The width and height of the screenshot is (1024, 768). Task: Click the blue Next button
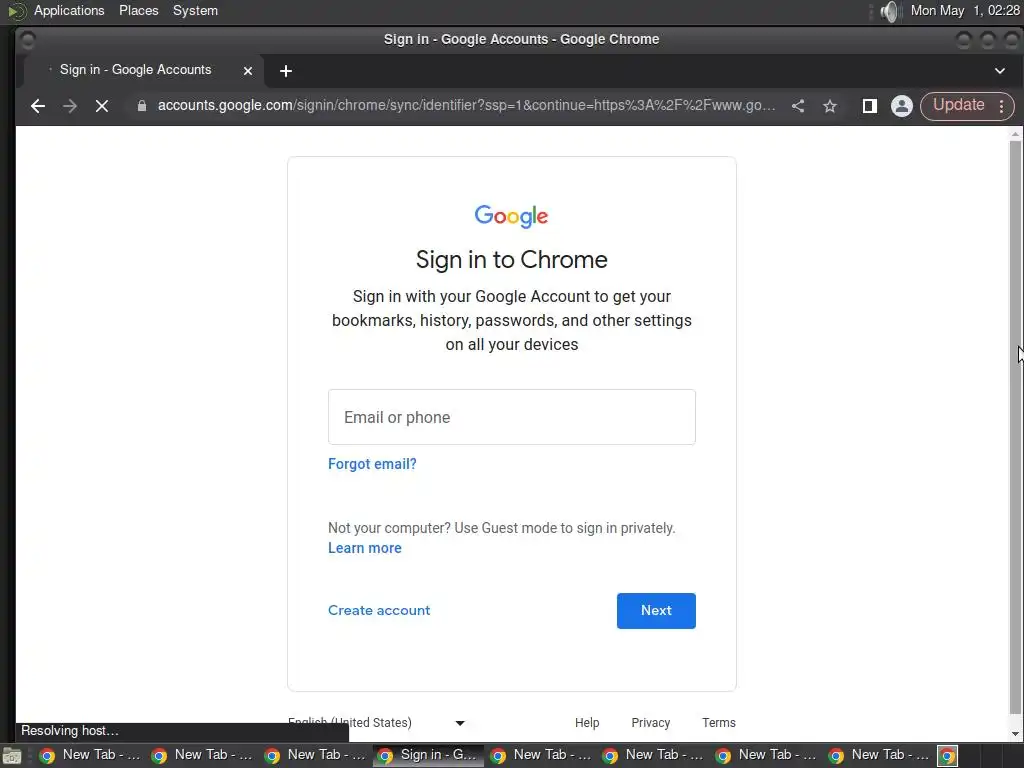tap(656, 611)
